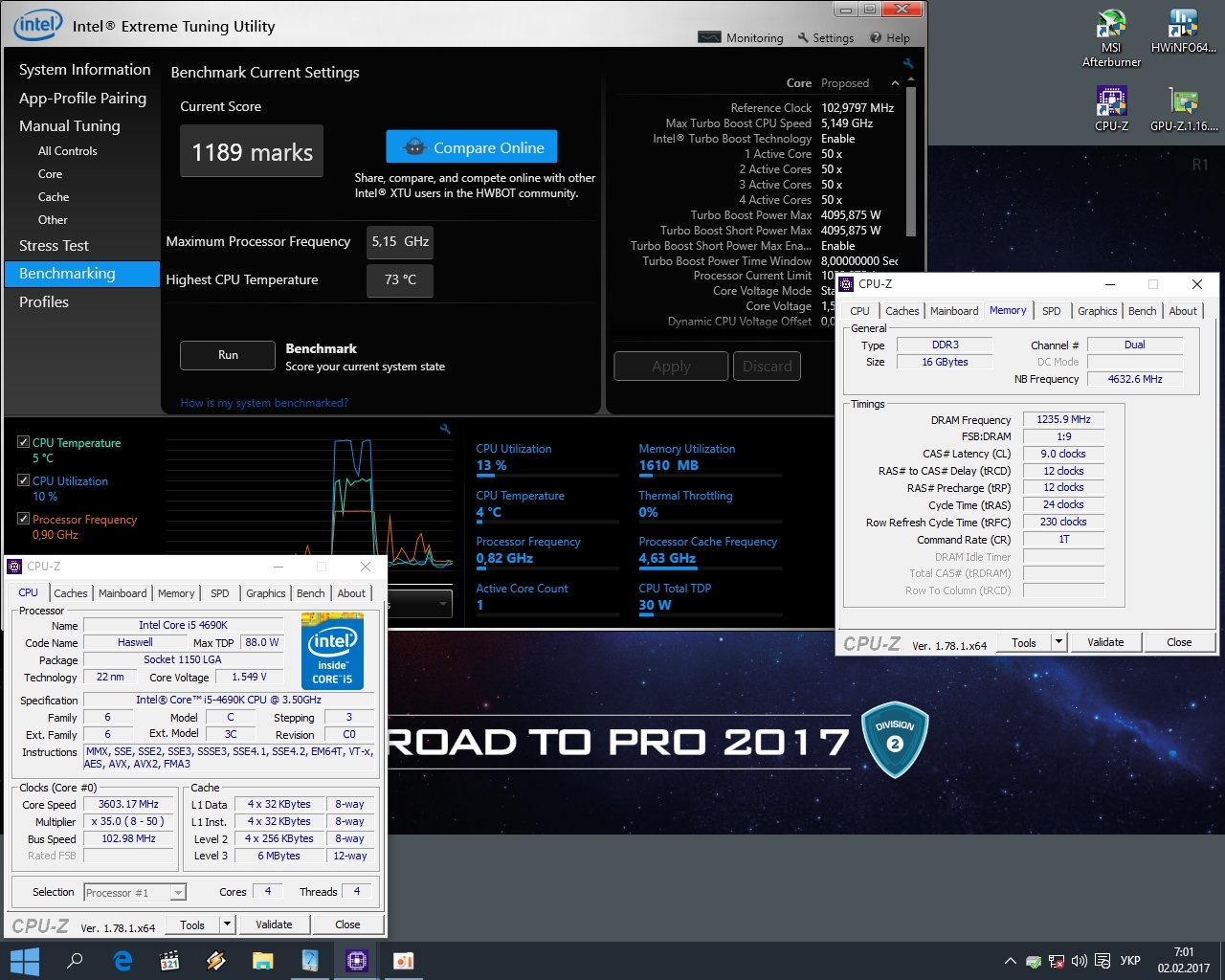Image resolution: width=1225 pixels, height=980 pixels.
Task: Open SPD tab in CPU-Z Memory window
Action: (x=1051, y=311)
